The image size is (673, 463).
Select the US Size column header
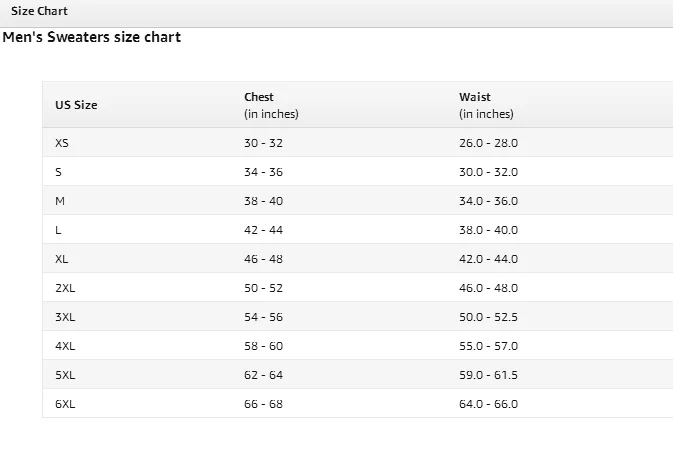click(x=76, y=105)
